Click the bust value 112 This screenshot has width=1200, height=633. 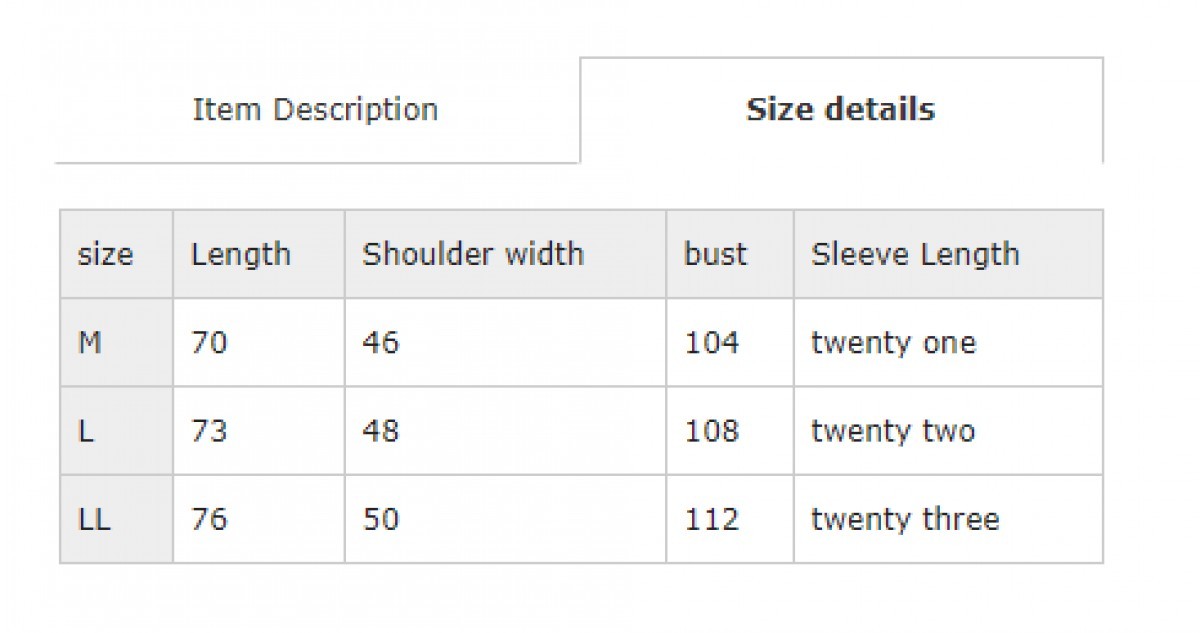pyautogui.click(x=712, y=519)
